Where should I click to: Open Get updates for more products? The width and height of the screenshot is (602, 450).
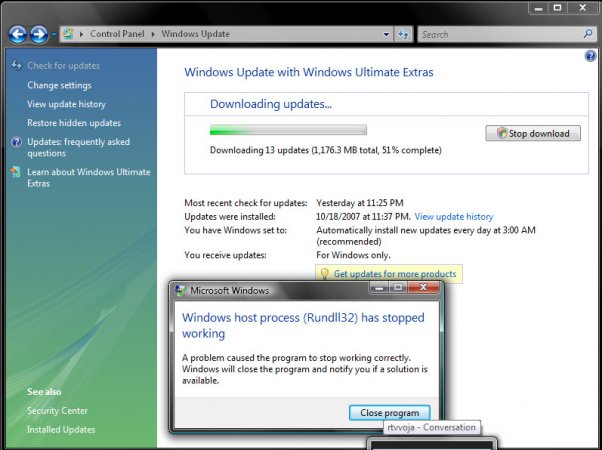pos(395,274)
